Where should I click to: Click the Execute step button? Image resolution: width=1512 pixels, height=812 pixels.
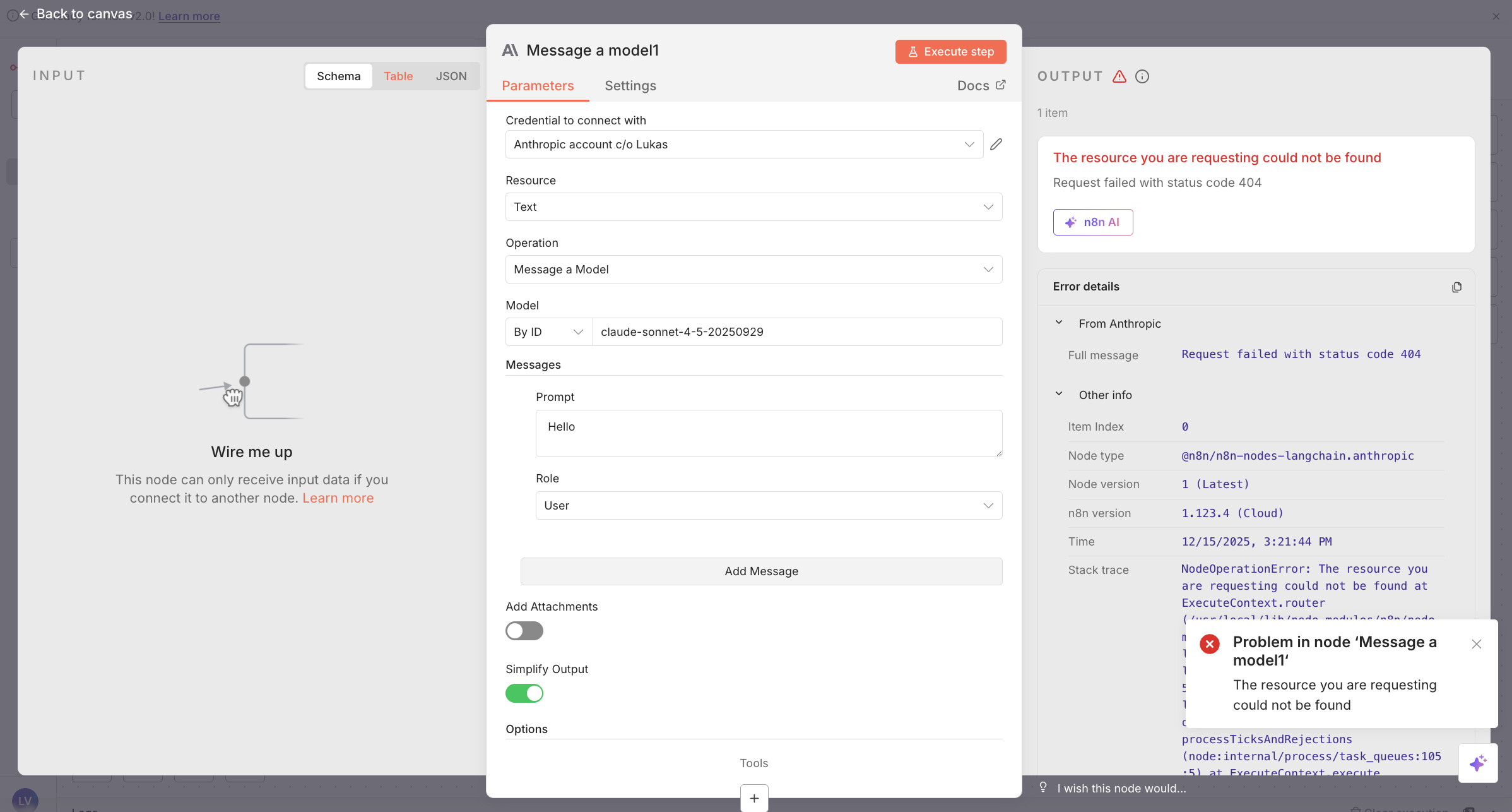[950, 52]
